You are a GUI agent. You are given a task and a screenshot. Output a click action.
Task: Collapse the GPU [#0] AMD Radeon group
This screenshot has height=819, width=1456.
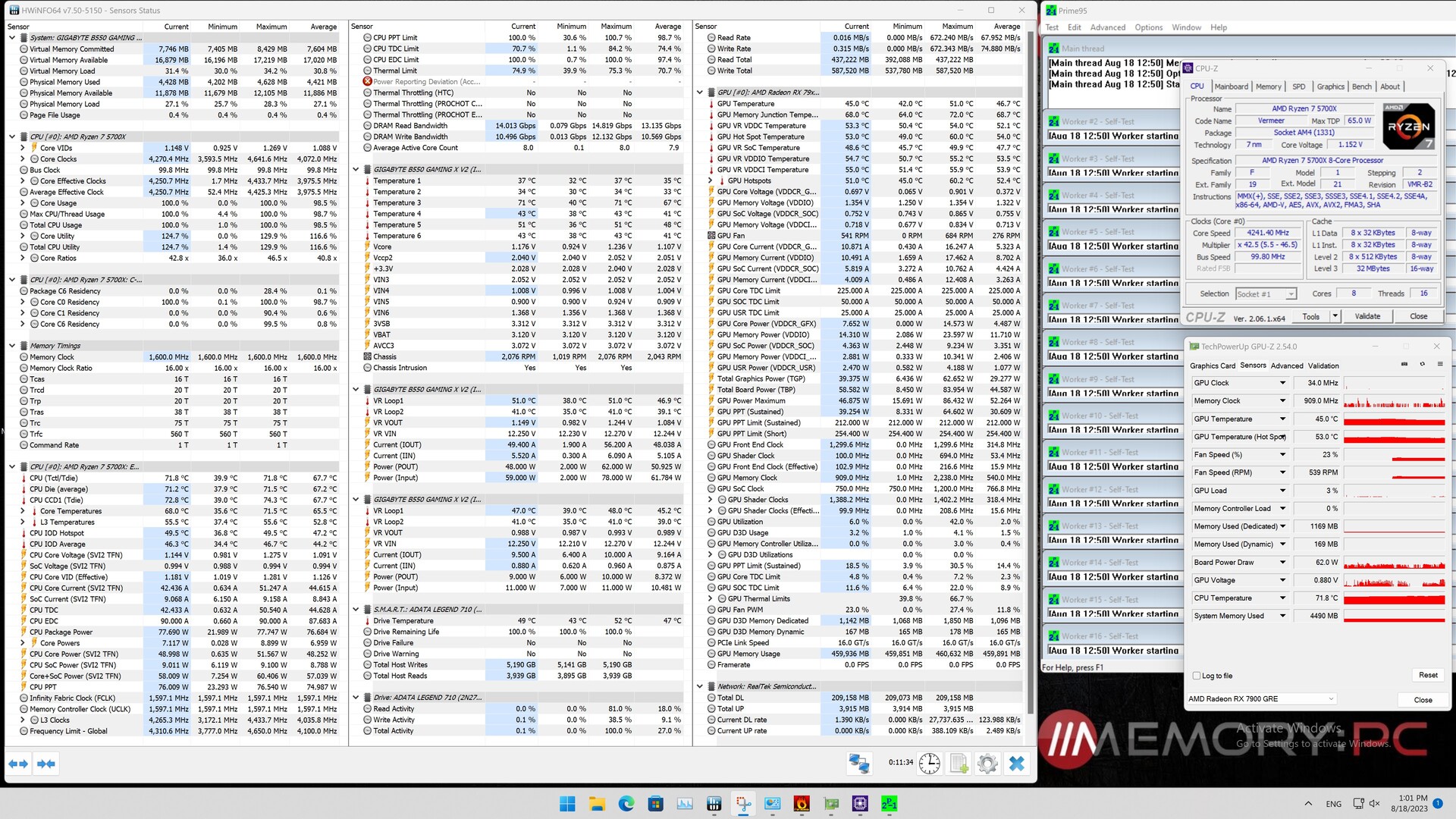point(700,93)
